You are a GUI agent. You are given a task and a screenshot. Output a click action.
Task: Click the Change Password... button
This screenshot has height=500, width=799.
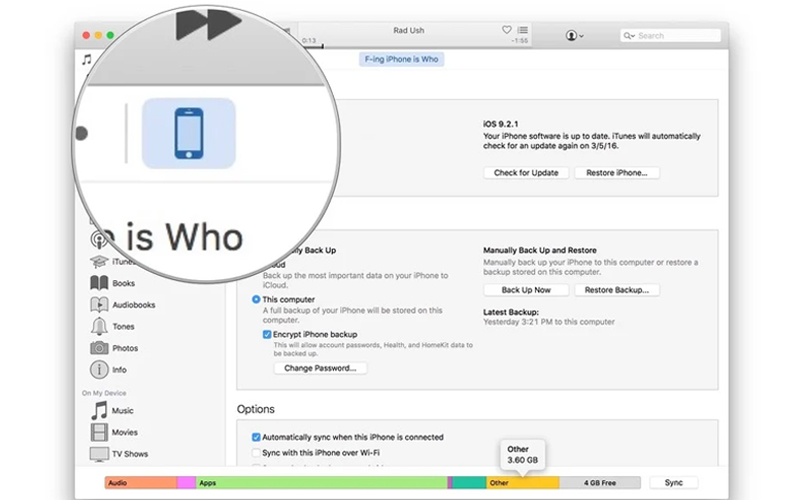click(x=320, y=368)
